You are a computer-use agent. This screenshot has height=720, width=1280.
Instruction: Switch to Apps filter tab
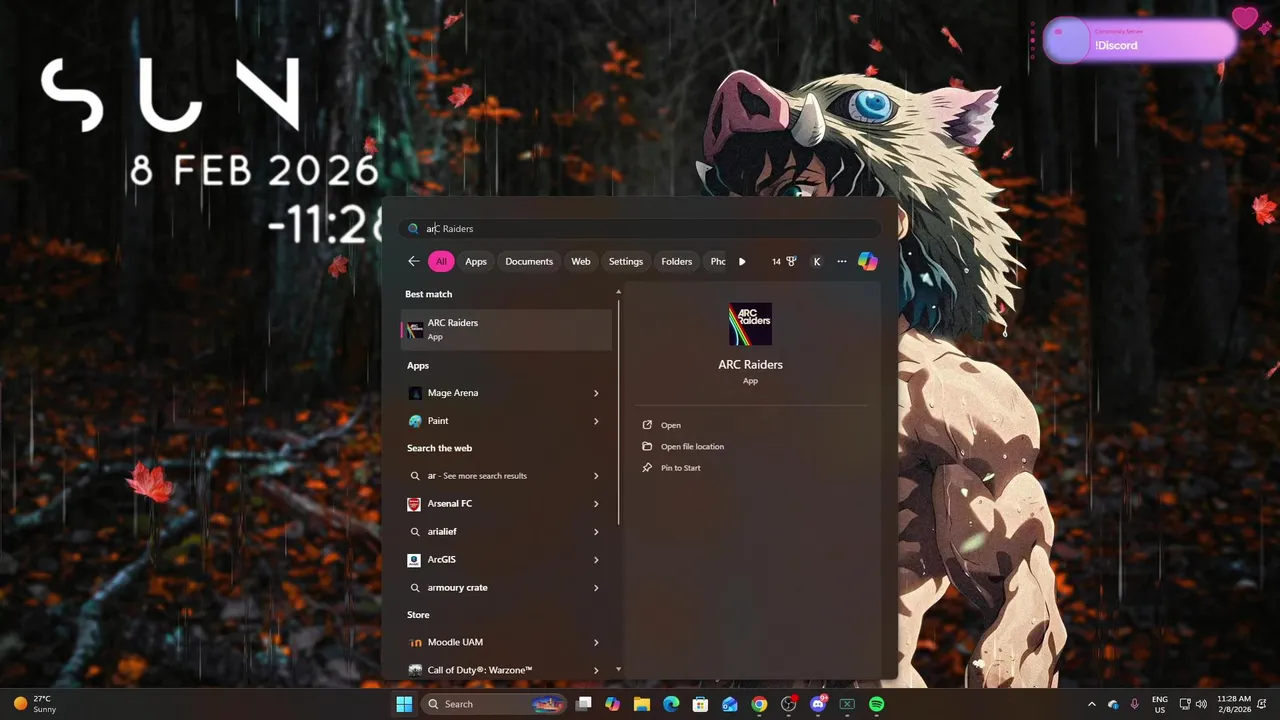pos(476,261)
